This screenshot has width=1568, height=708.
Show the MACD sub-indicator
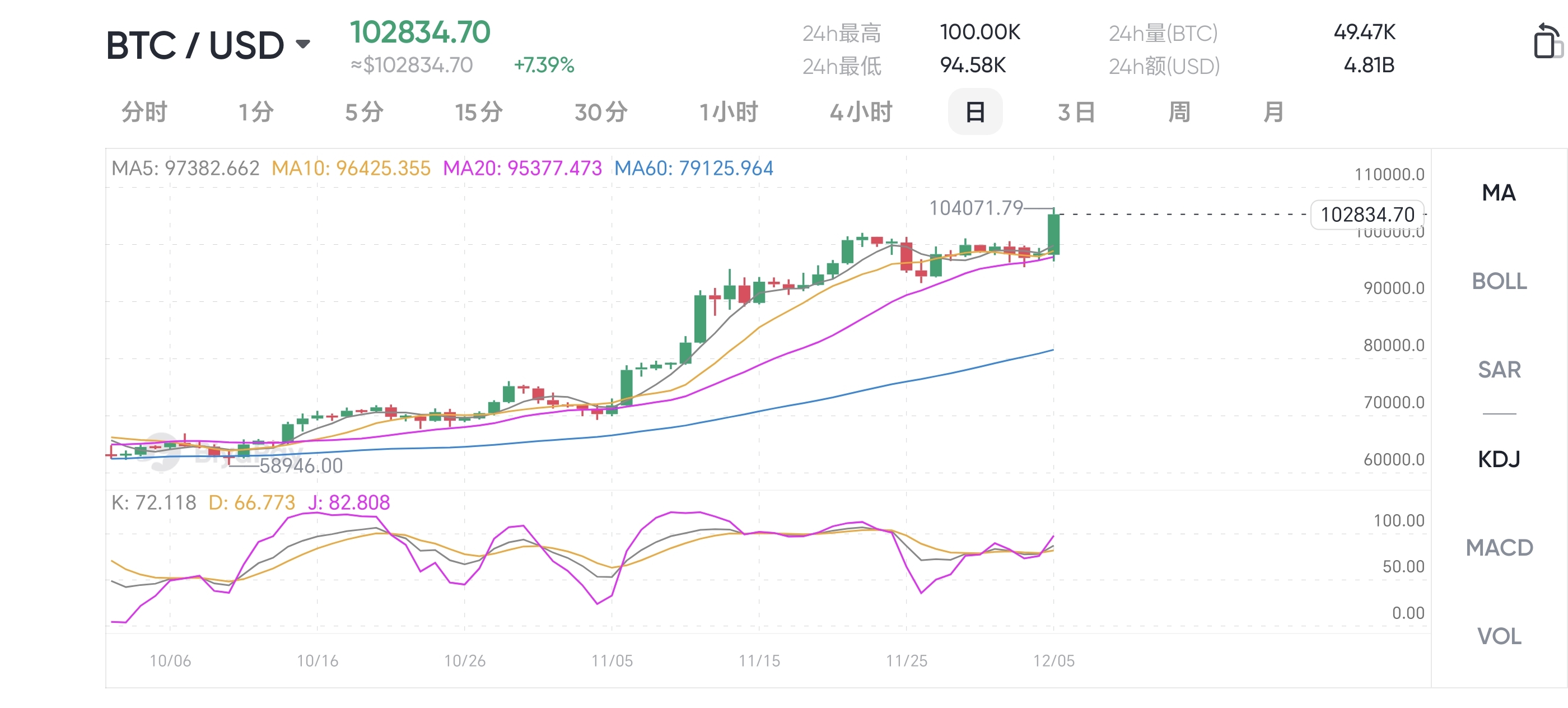1498,547
